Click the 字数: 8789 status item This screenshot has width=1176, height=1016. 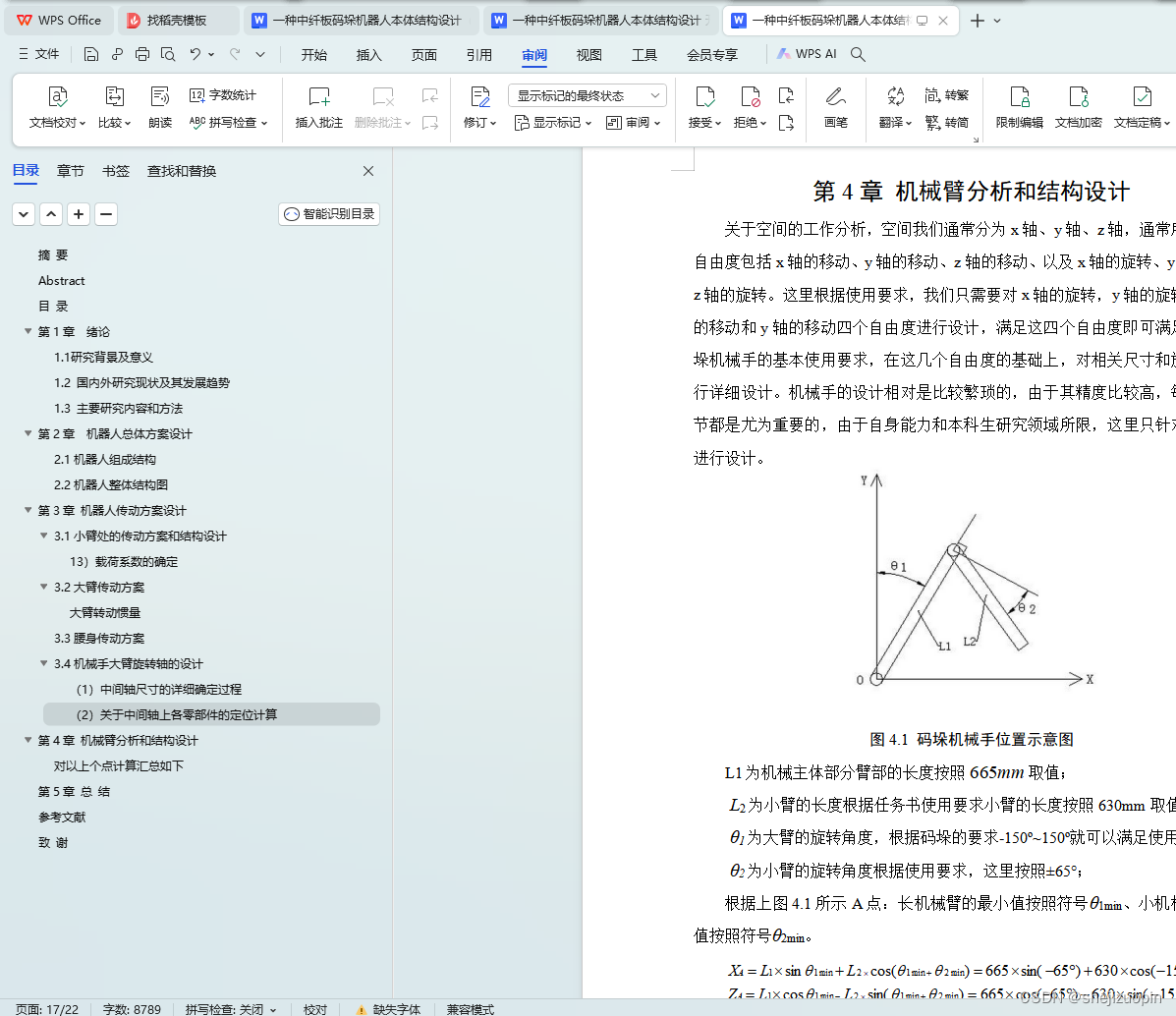click(132, 1009)
